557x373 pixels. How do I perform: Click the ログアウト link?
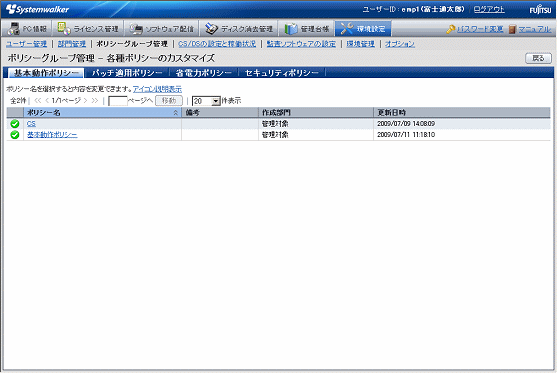[489, 9]
